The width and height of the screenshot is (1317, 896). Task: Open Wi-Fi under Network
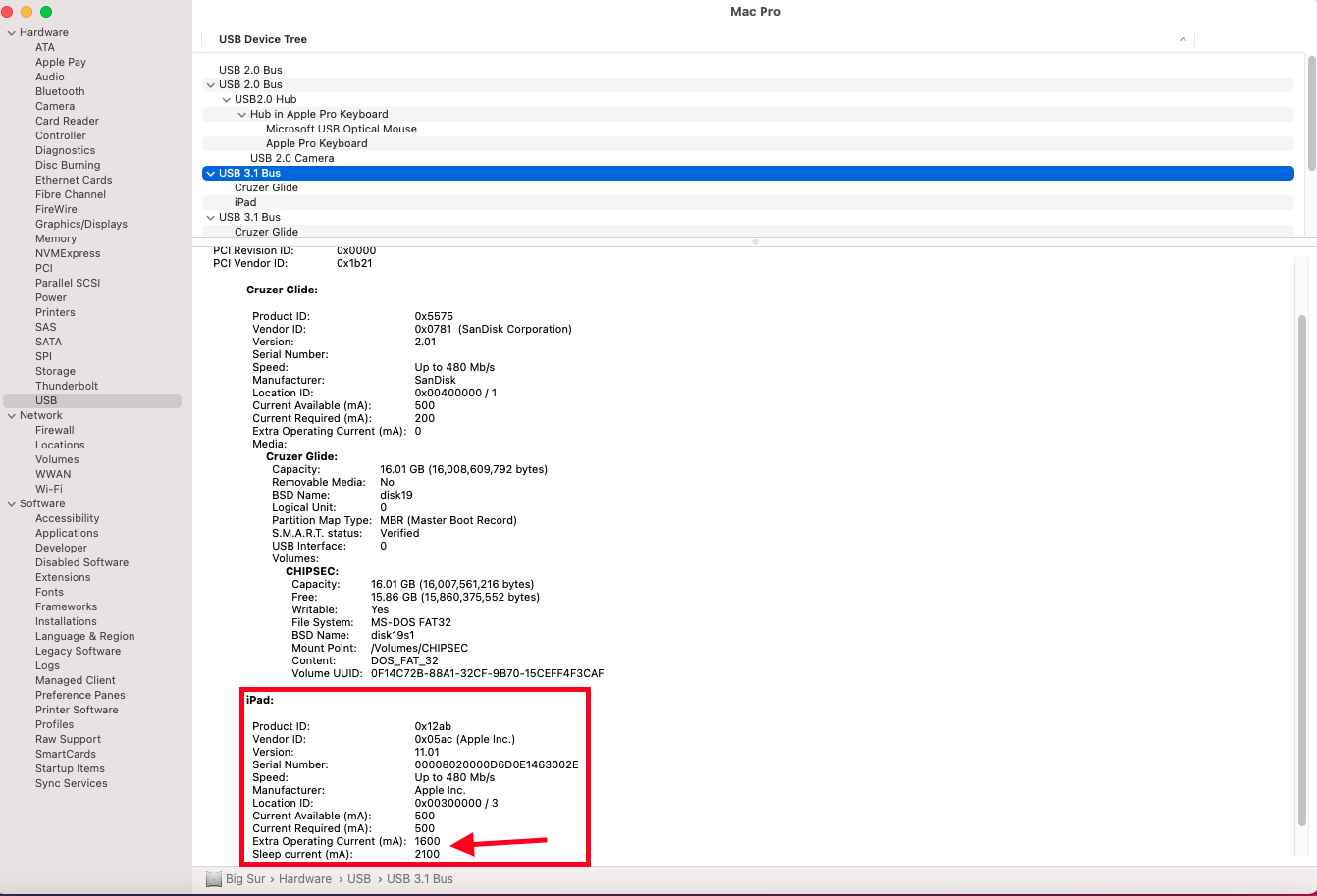pos(49,489)
